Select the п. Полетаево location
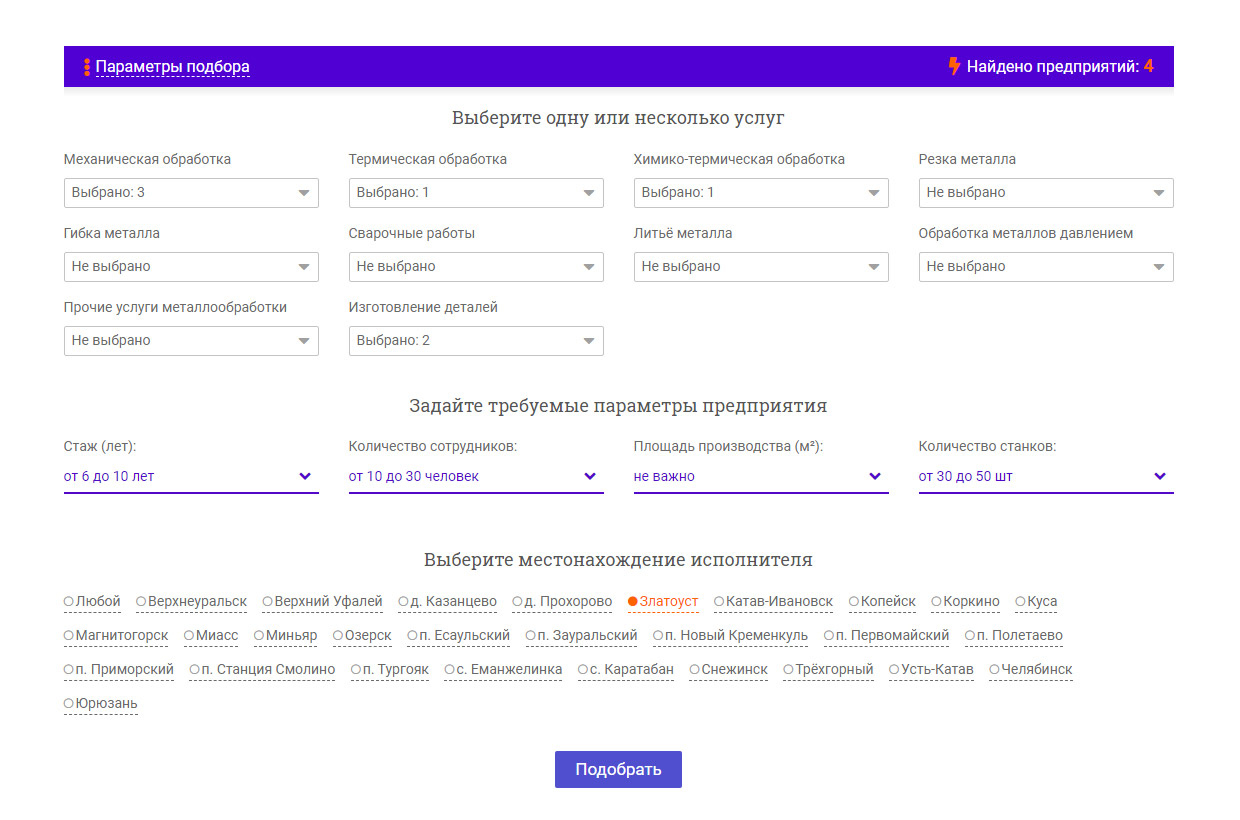1240x820 pixels. [1014, 636]
